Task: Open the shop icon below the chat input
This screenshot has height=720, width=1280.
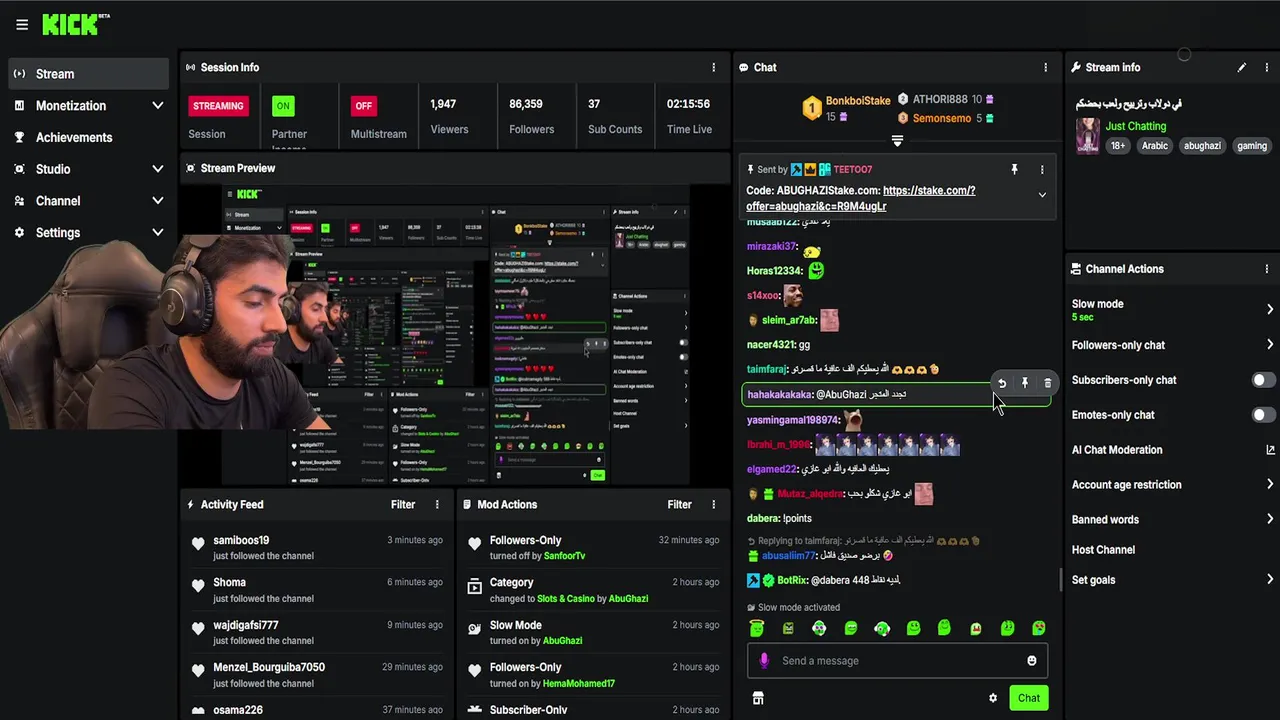Action: click(x=758, y=698)
